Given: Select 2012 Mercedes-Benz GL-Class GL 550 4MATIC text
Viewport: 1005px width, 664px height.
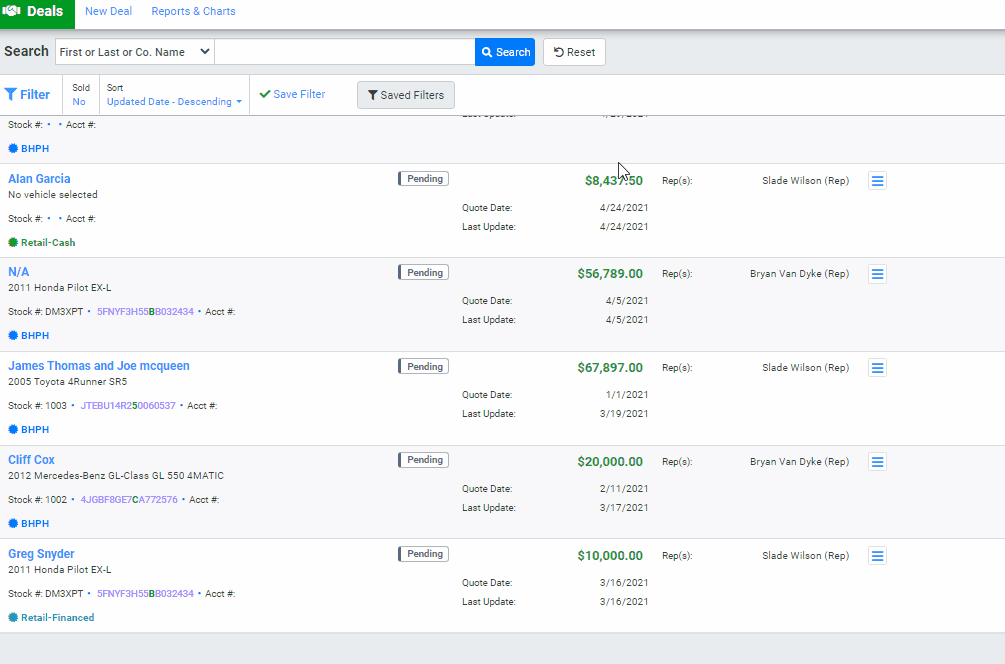Looking at the screenshot, I should tap(116, 476).
